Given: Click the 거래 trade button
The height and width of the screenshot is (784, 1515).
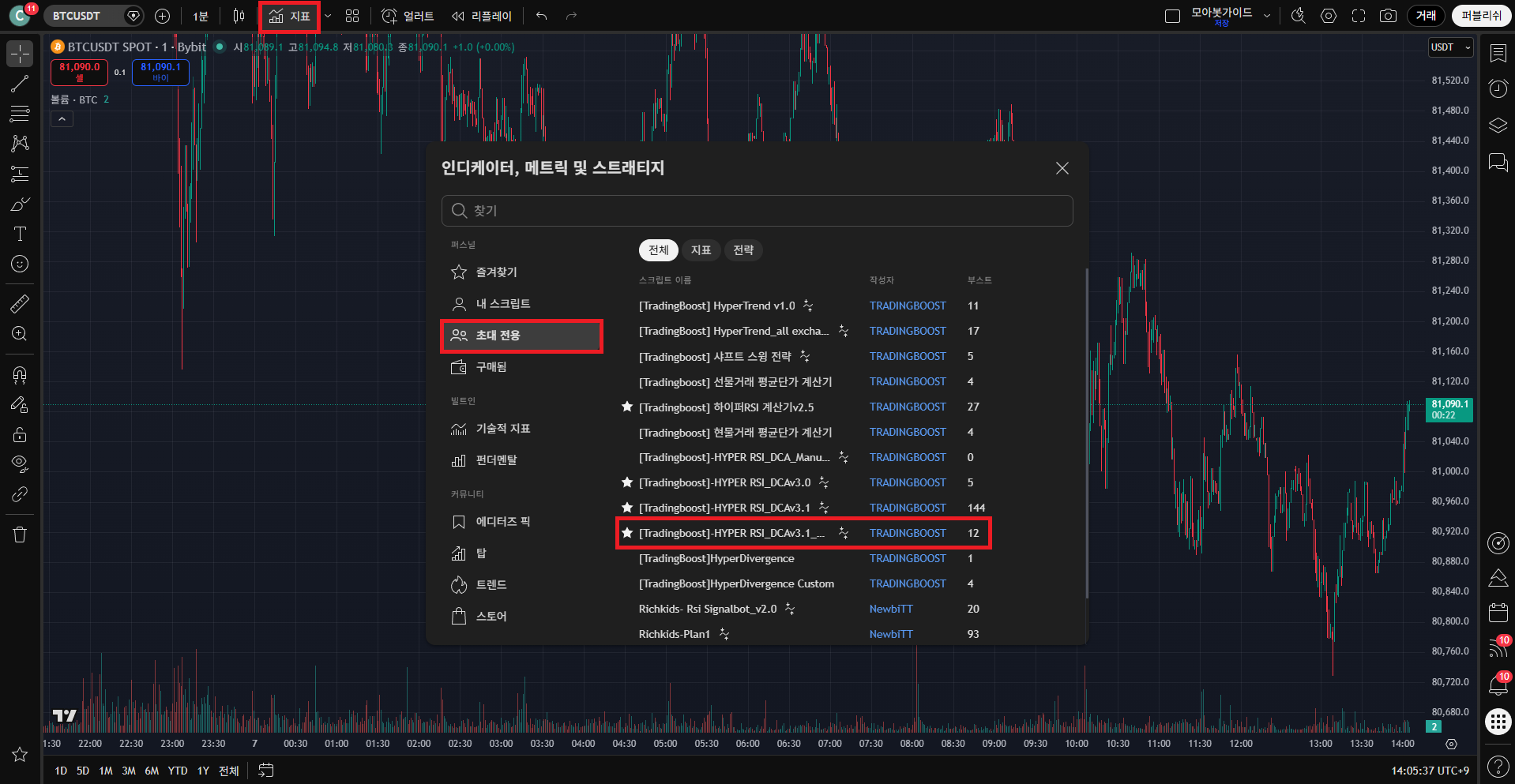Looking at the screenshot, I should point(1426,16).
